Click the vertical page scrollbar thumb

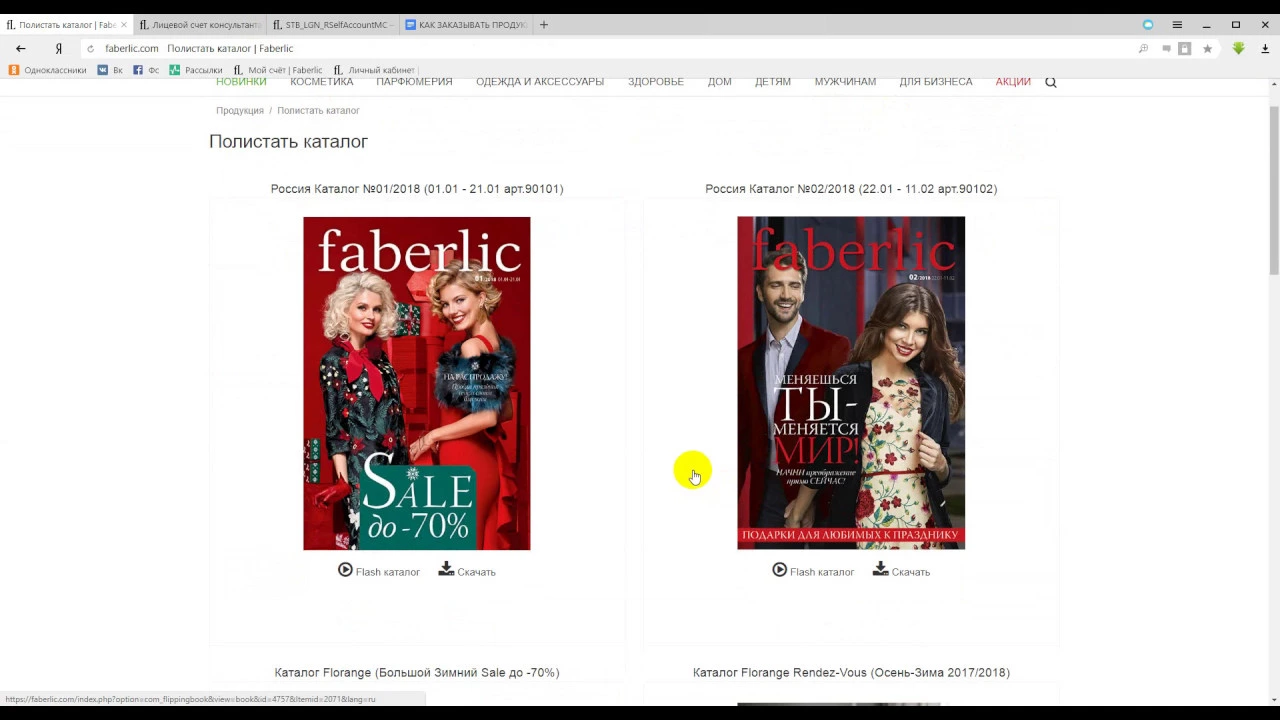point(1273,188)
